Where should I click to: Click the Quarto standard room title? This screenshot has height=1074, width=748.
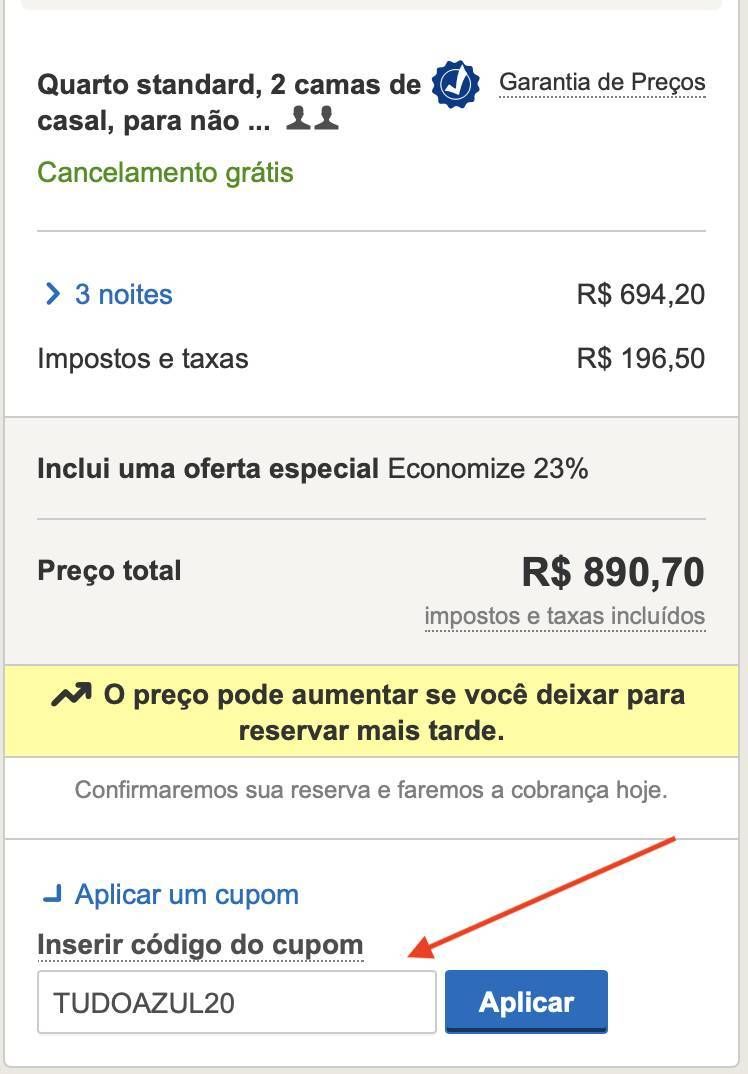[229, 102]
